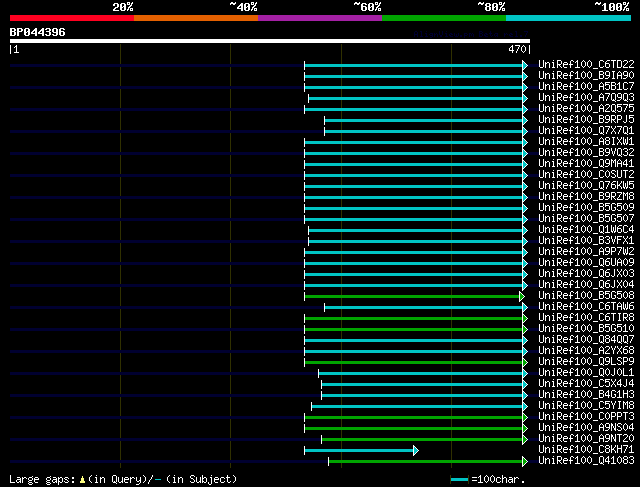Open the UniRef100_Q0J0L1 label
This screenshot has width=640, height=487.
click(x=586, y=373)
